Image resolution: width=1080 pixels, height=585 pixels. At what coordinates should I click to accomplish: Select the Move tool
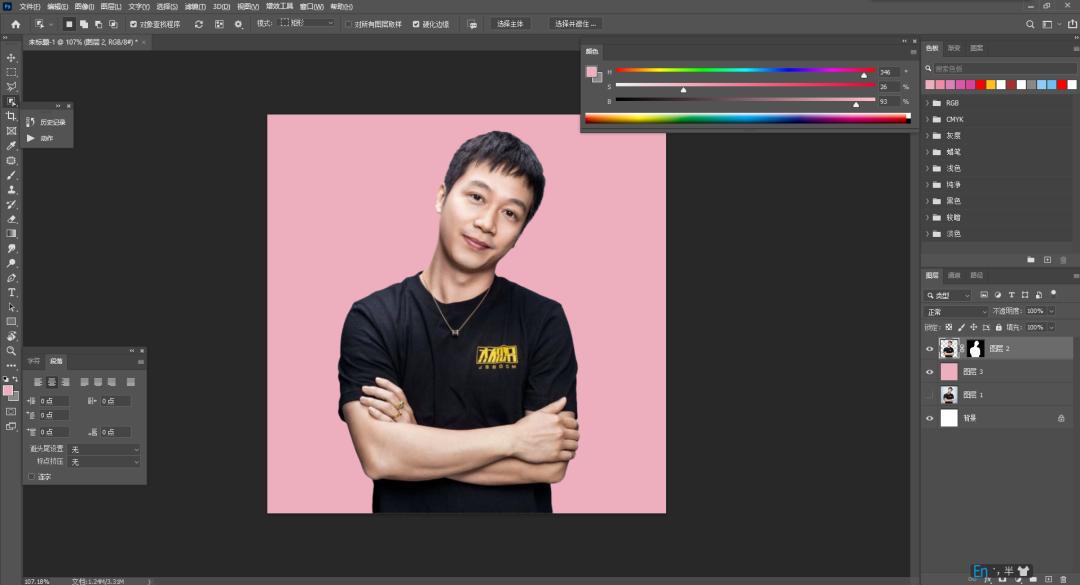tap(11, 58)
